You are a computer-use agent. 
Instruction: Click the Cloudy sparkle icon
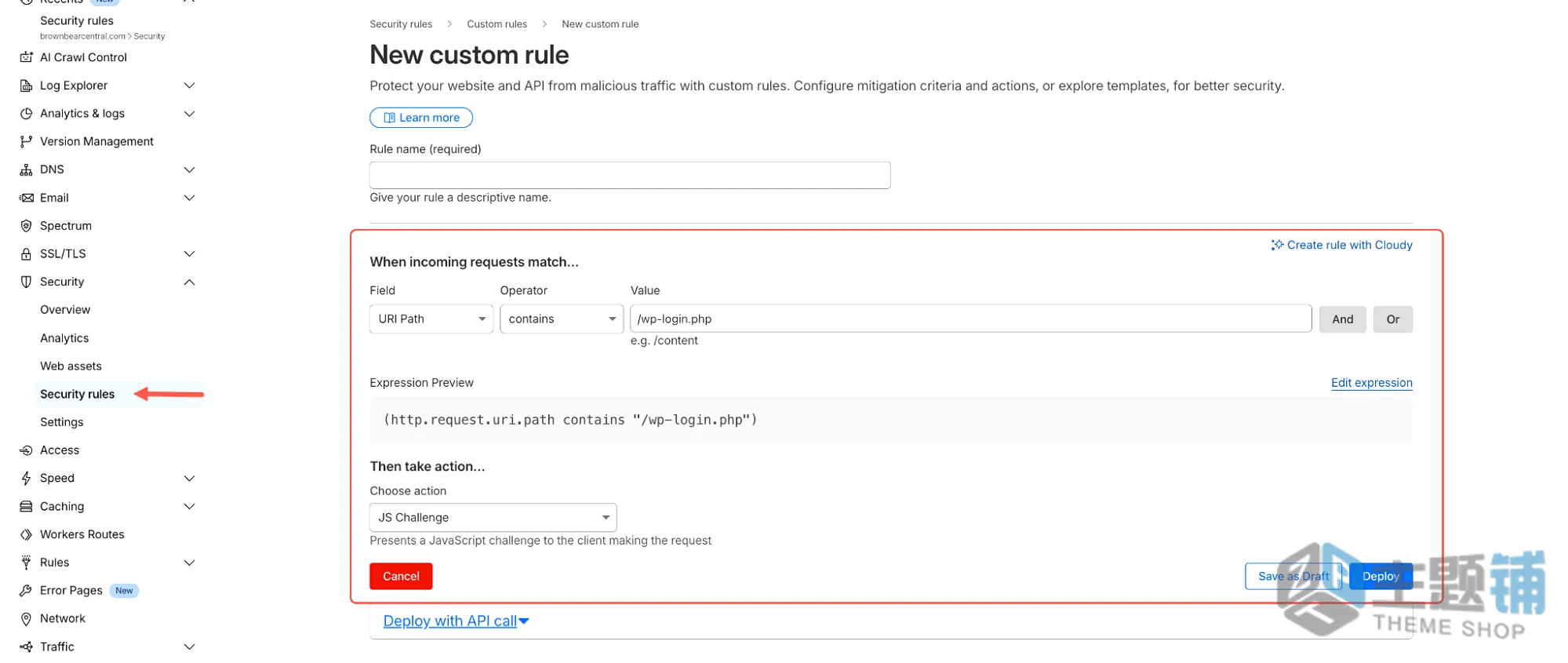(x=1277, y=245)
